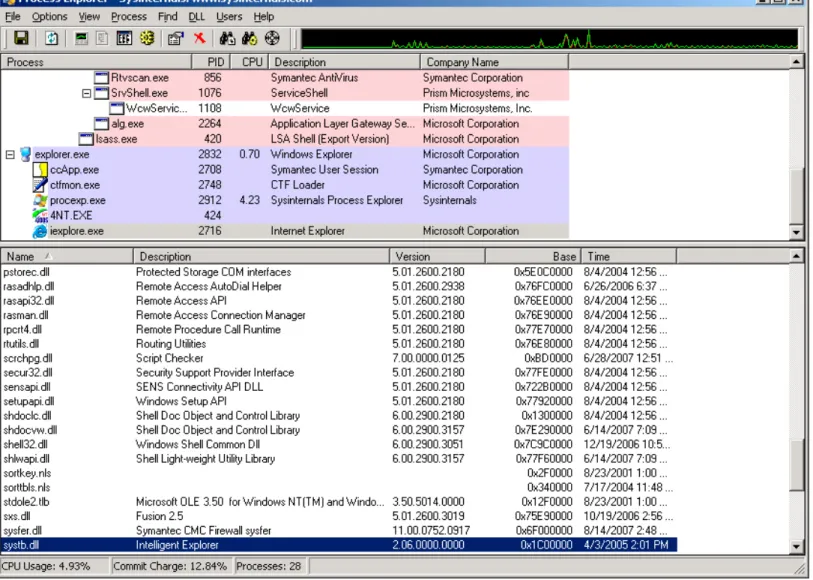
Task: Open System Information via graph toolbar icon
Action: [x=81, y=38]
